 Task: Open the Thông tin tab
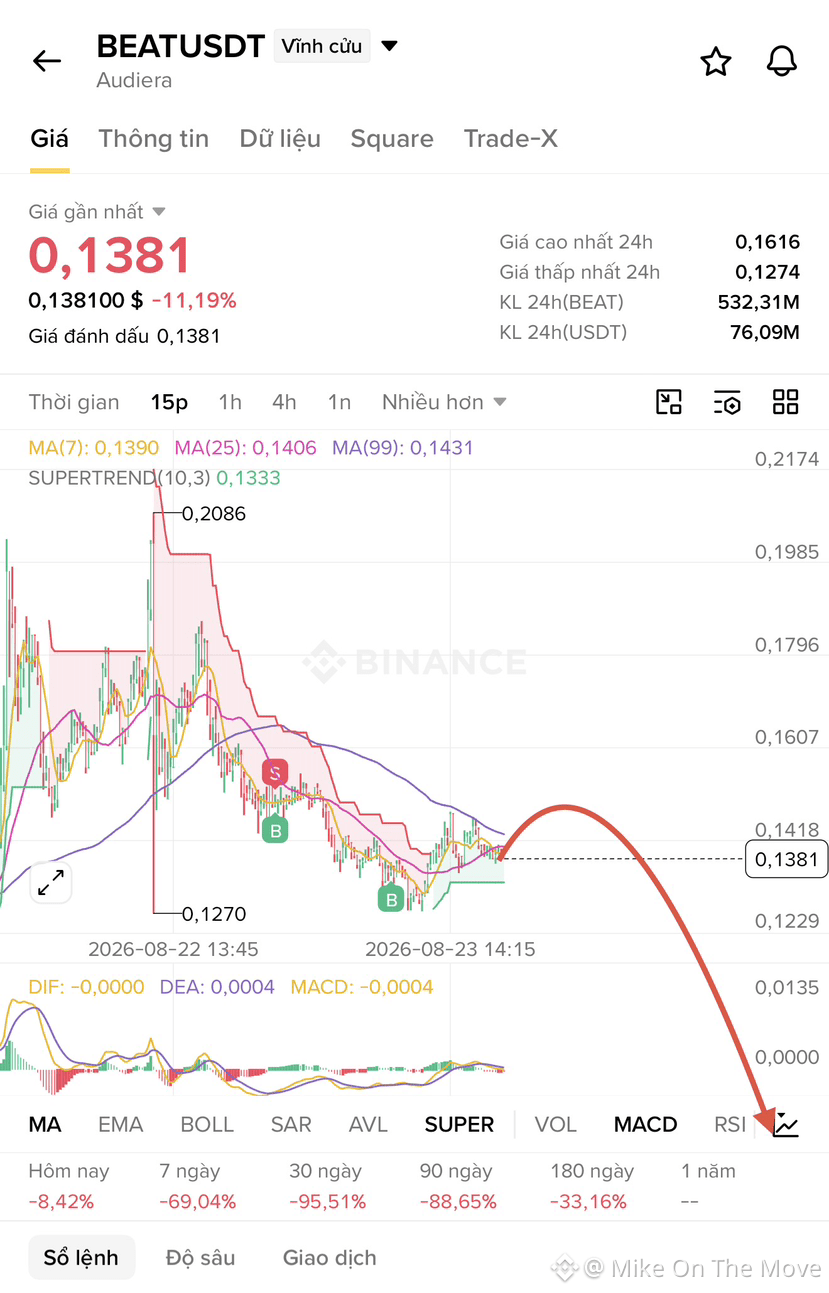(x=154, y=139)
